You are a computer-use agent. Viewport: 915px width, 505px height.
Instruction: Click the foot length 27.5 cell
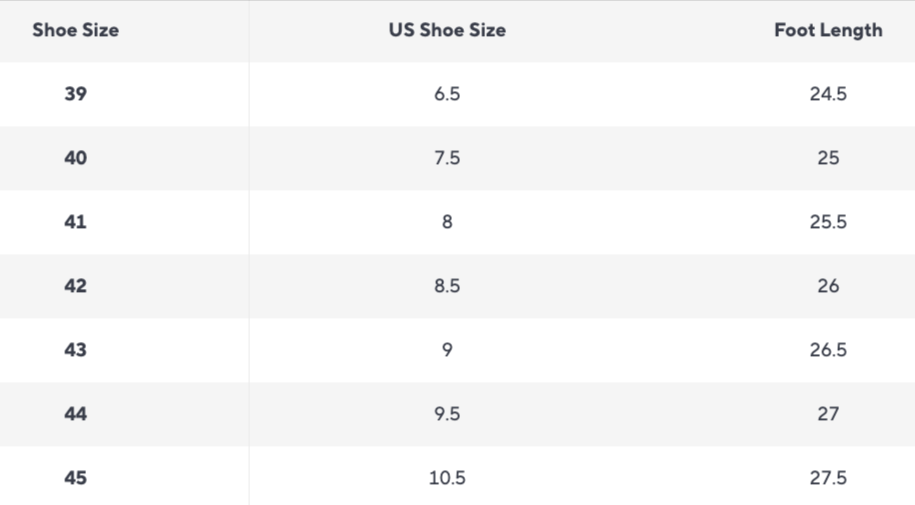click(x=828, y=478)
